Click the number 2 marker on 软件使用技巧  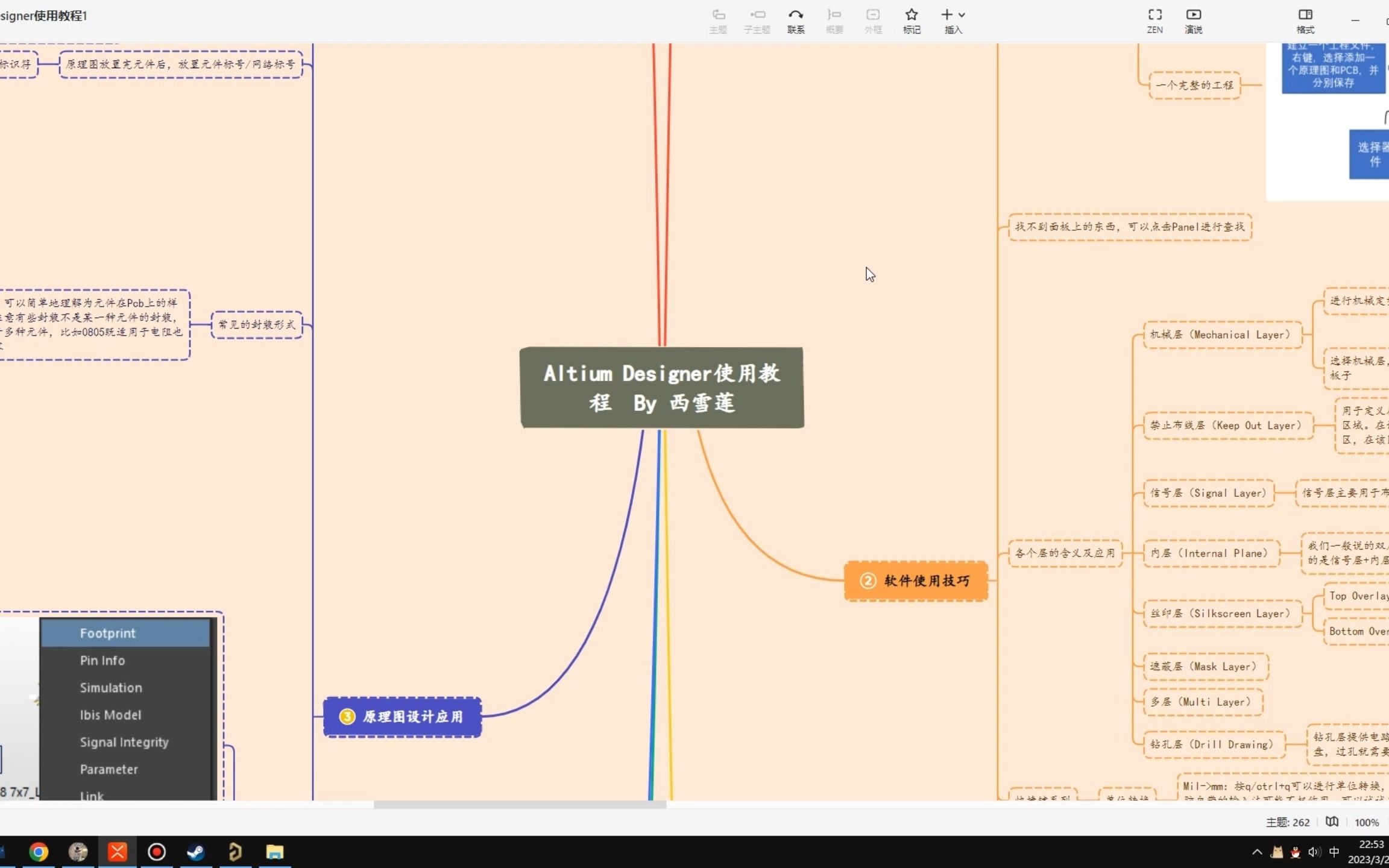[x=868, y=580]
